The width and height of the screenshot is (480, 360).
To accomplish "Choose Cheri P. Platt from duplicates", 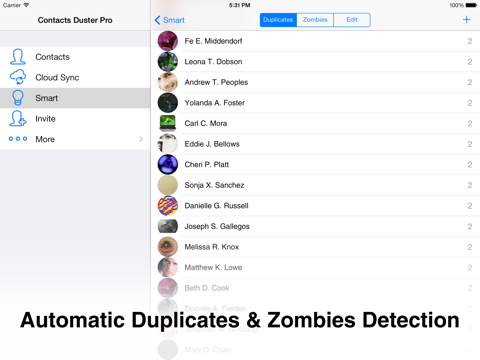I will click(x=315, y=164).
